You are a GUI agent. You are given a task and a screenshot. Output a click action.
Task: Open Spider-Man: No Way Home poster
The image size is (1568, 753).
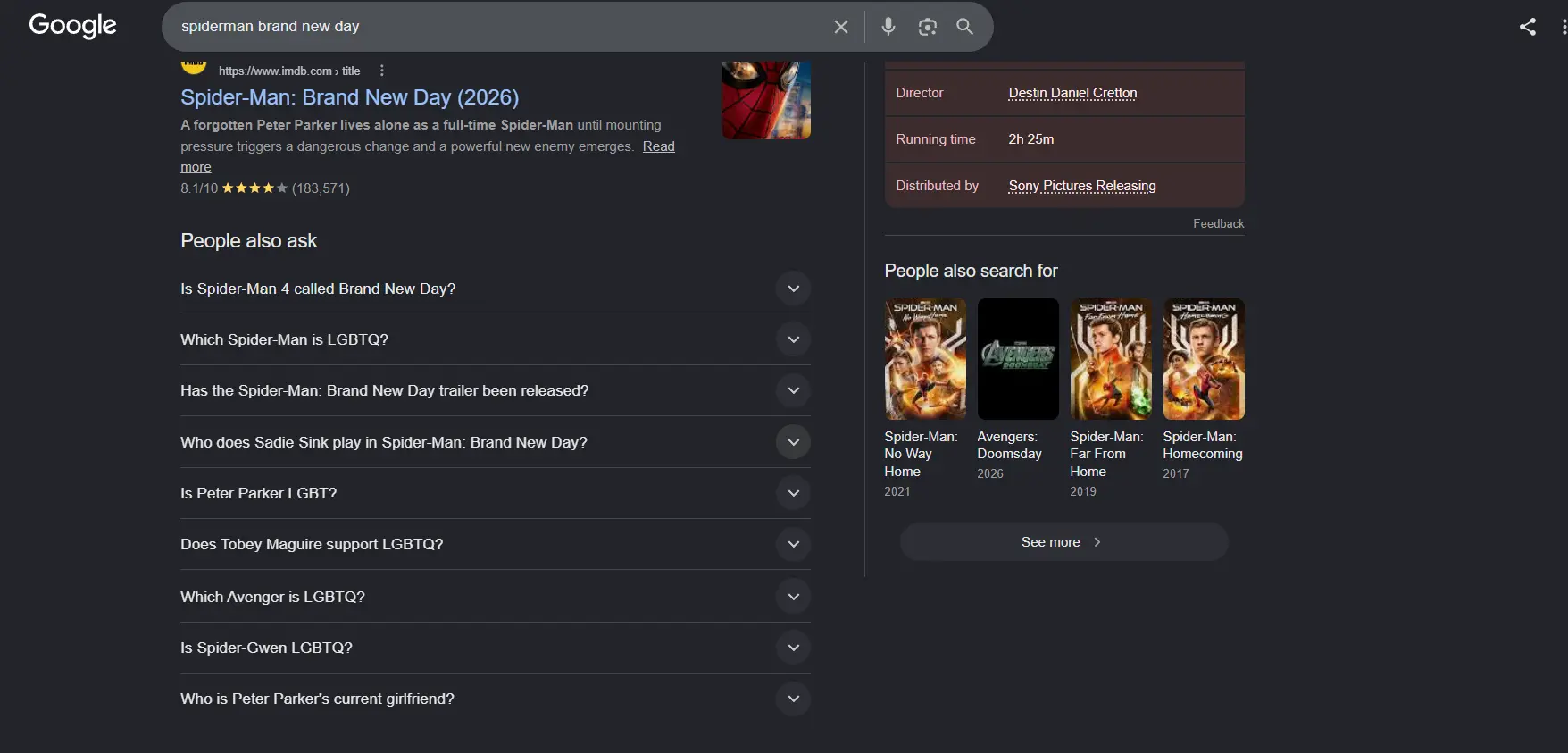(x=925, y=359)
